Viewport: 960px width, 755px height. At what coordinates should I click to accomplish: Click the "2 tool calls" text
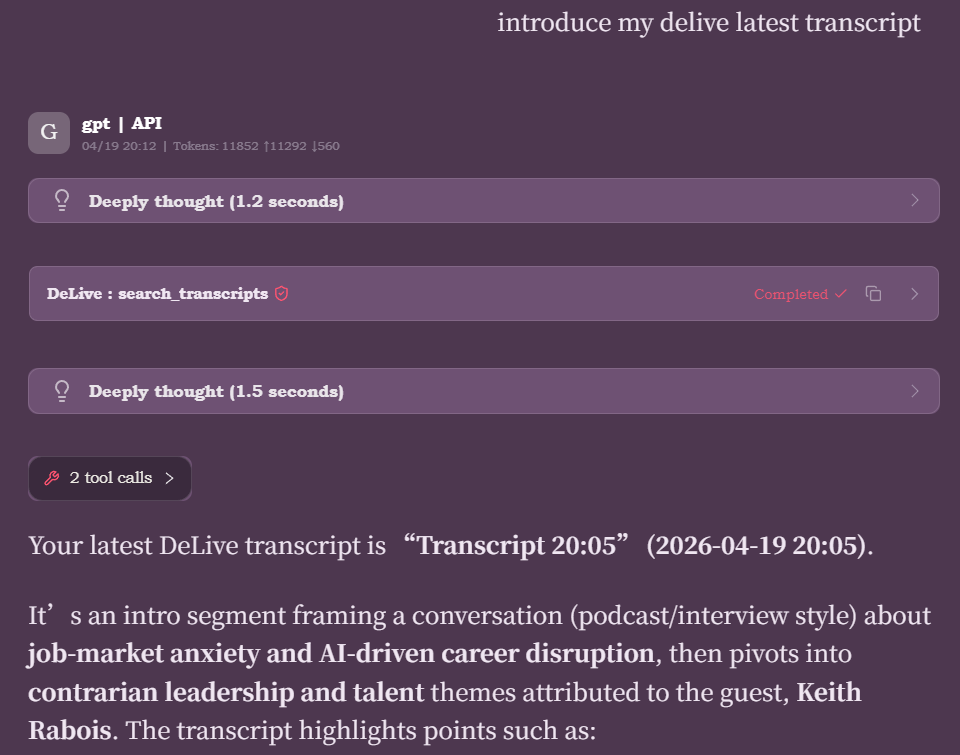tap(111, 478)
